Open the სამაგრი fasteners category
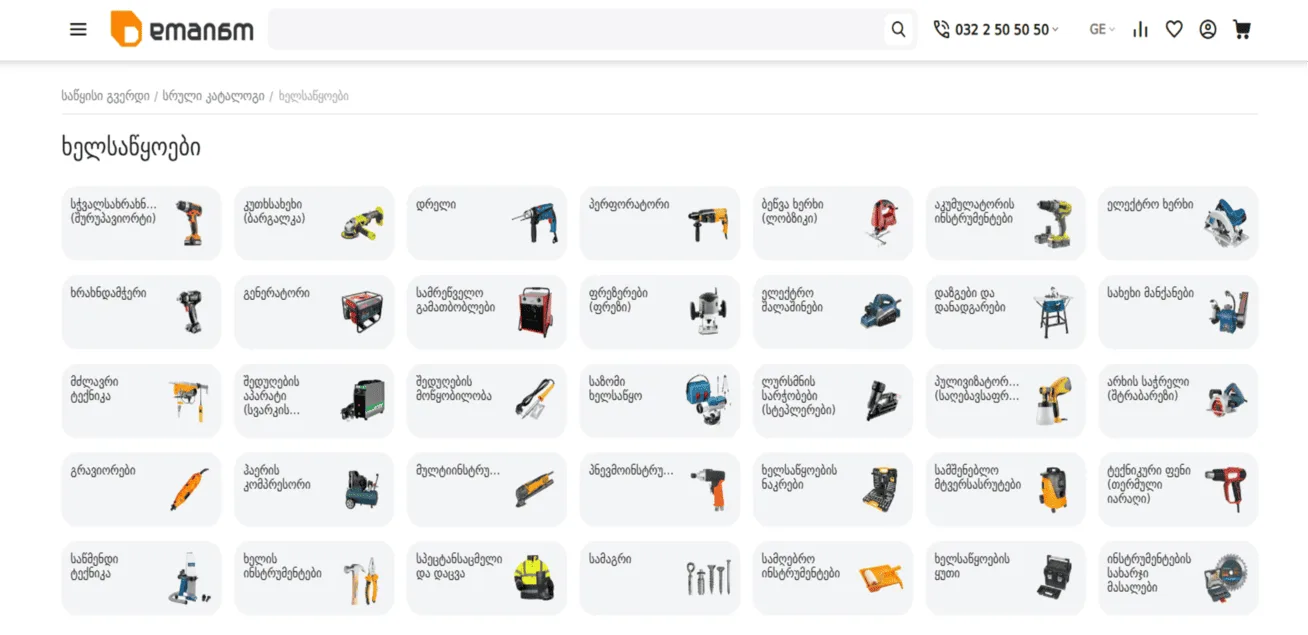This screenshot has width=1308, height=635. [660, 578]
